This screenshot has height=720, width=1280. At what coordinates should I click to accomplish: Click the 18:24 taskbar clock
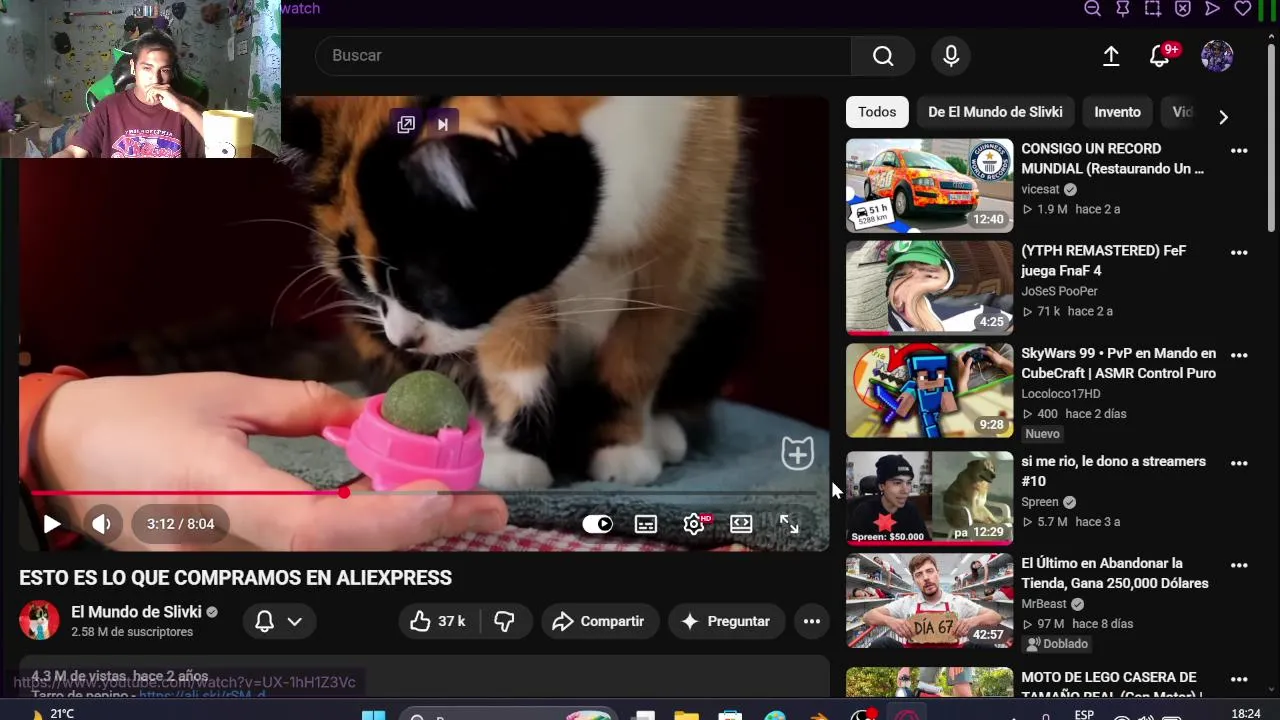(x=1246, y=714)
